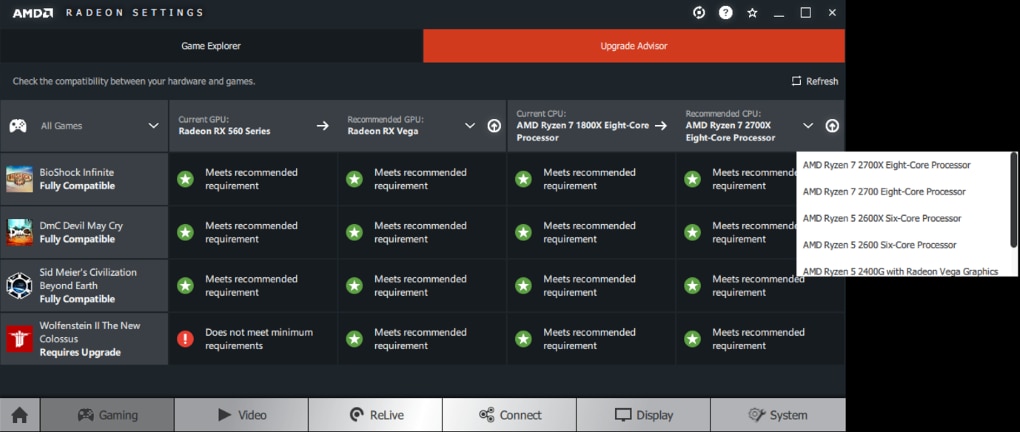Click the BioShock Infinite game thumbnail
The image size is (1020, 432).
click(x=20, y=179)
